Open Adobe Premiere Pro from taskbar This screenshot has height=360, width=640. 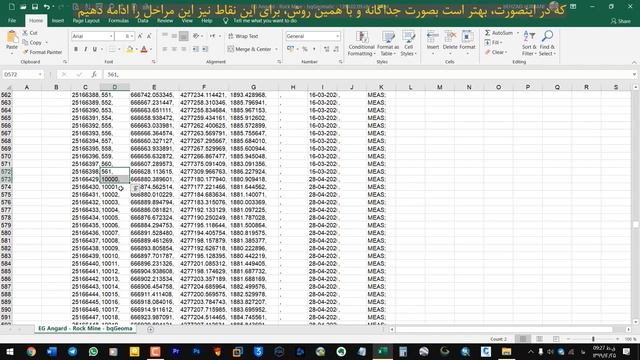[x=176, y=351]
